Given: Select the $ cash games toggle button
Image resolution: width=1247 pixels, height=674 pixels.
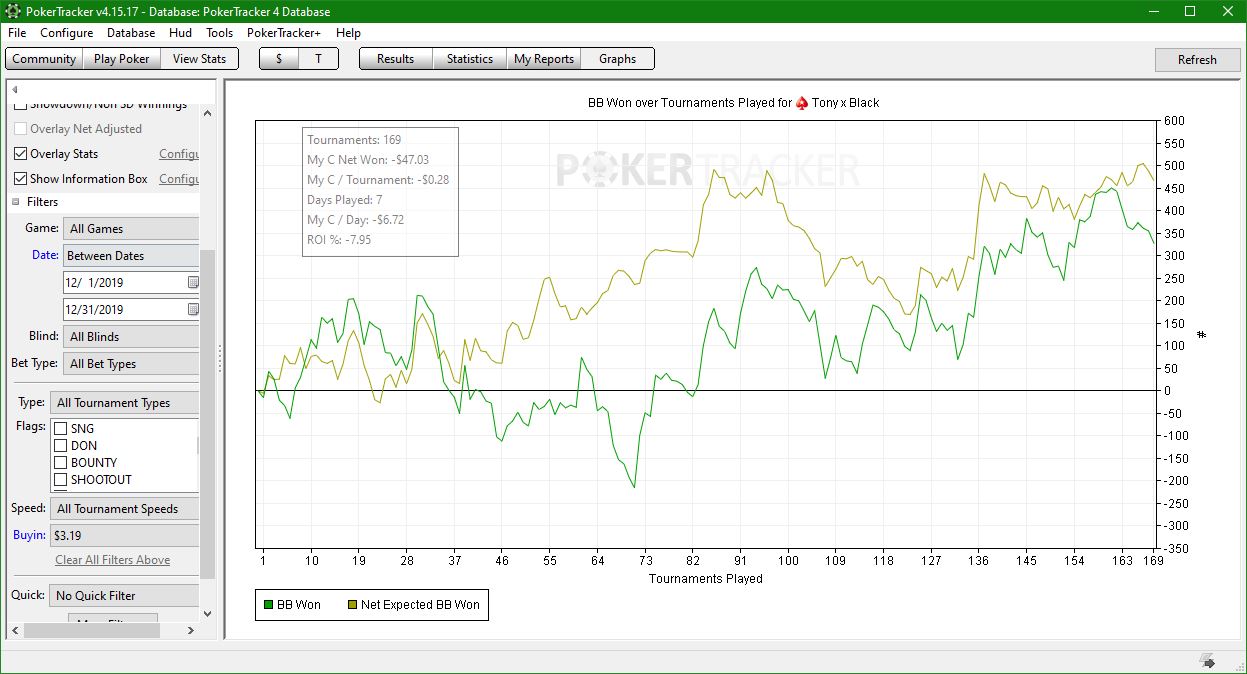Looking at the screenshot, I should tap(279, 59).
